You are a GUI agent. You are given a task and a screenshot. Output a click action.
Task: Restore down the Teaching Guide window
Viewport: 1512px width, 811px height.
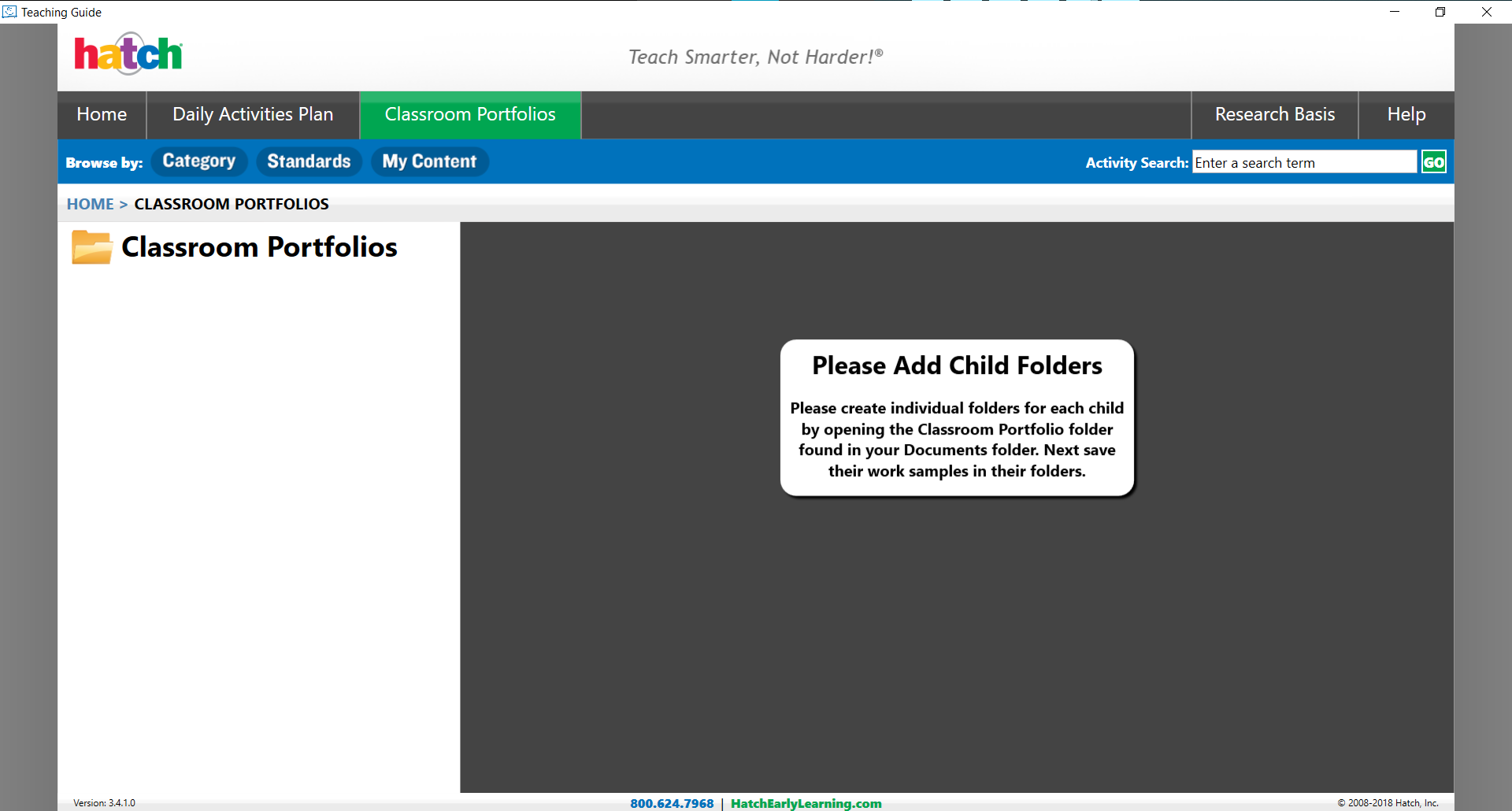pos(1440,12)
